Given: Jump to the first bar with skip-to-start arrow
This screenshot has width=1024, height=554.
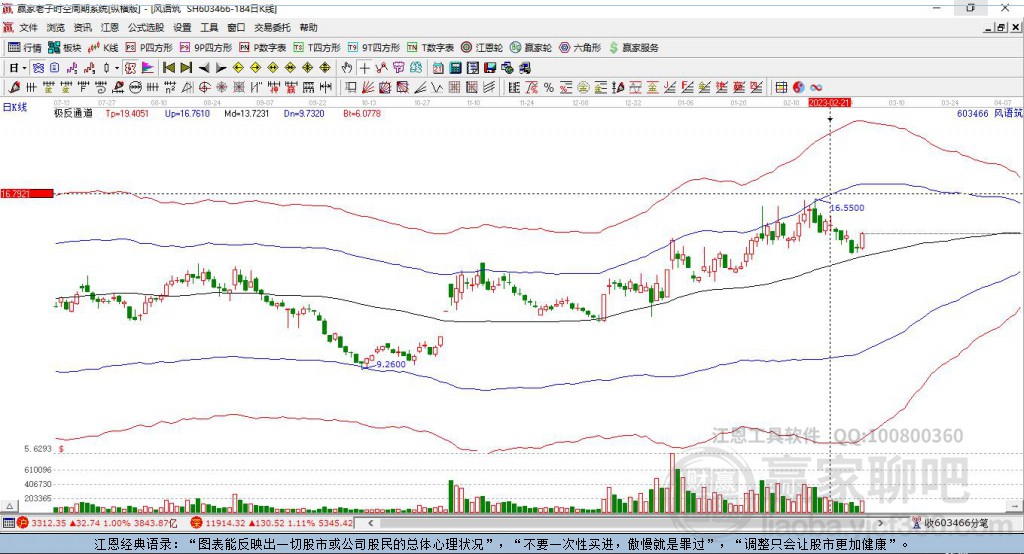Looking at the screenshot, I should point(168,68).
